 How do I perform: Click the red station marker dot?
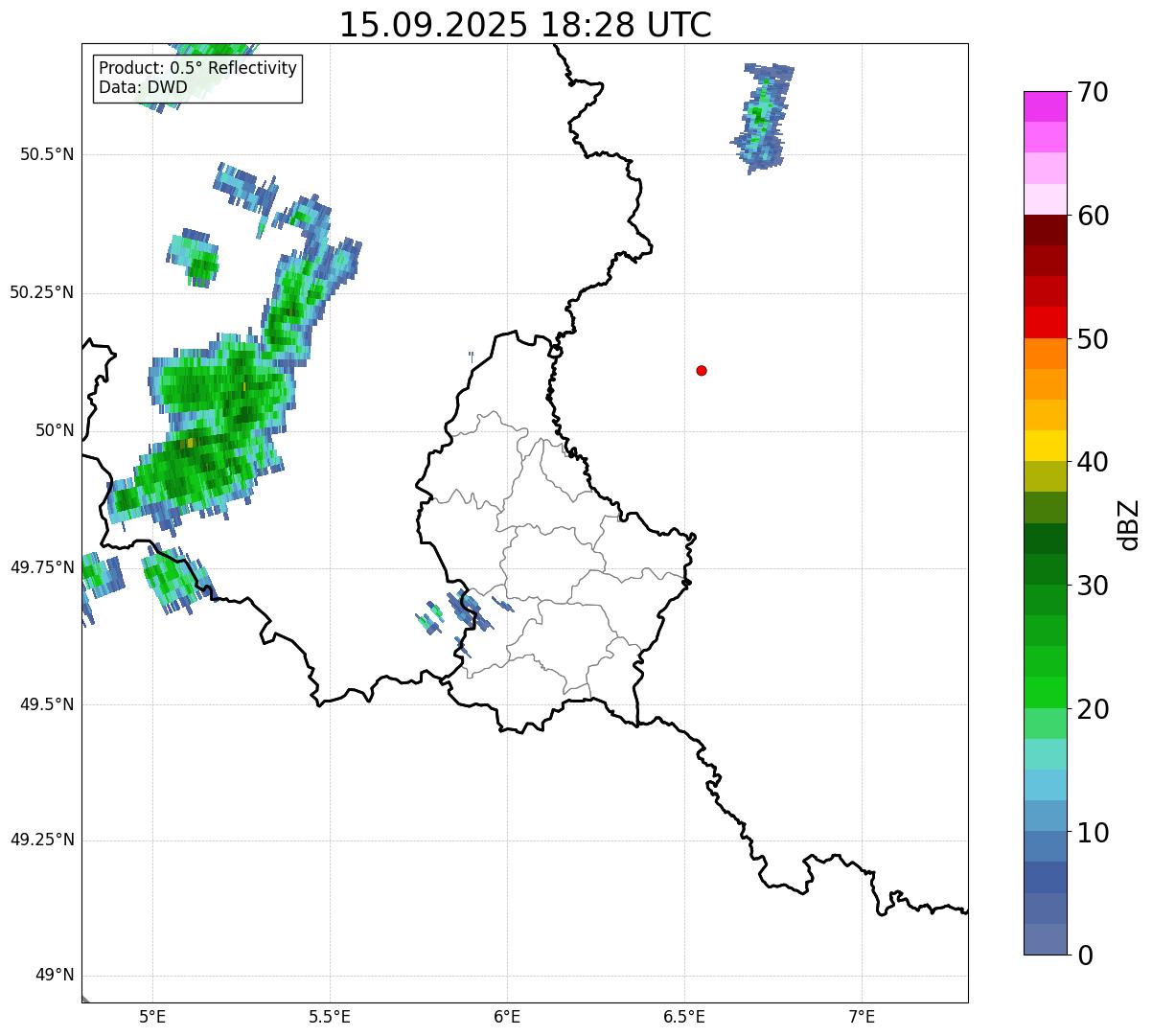(702, 371)
